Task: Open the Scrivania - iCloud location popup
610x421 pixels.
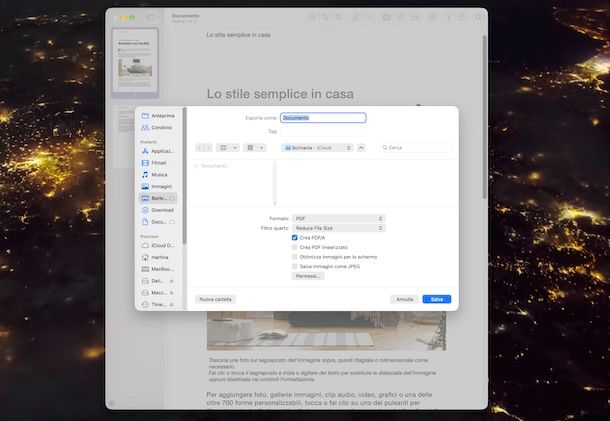Action: coord(317,148)
